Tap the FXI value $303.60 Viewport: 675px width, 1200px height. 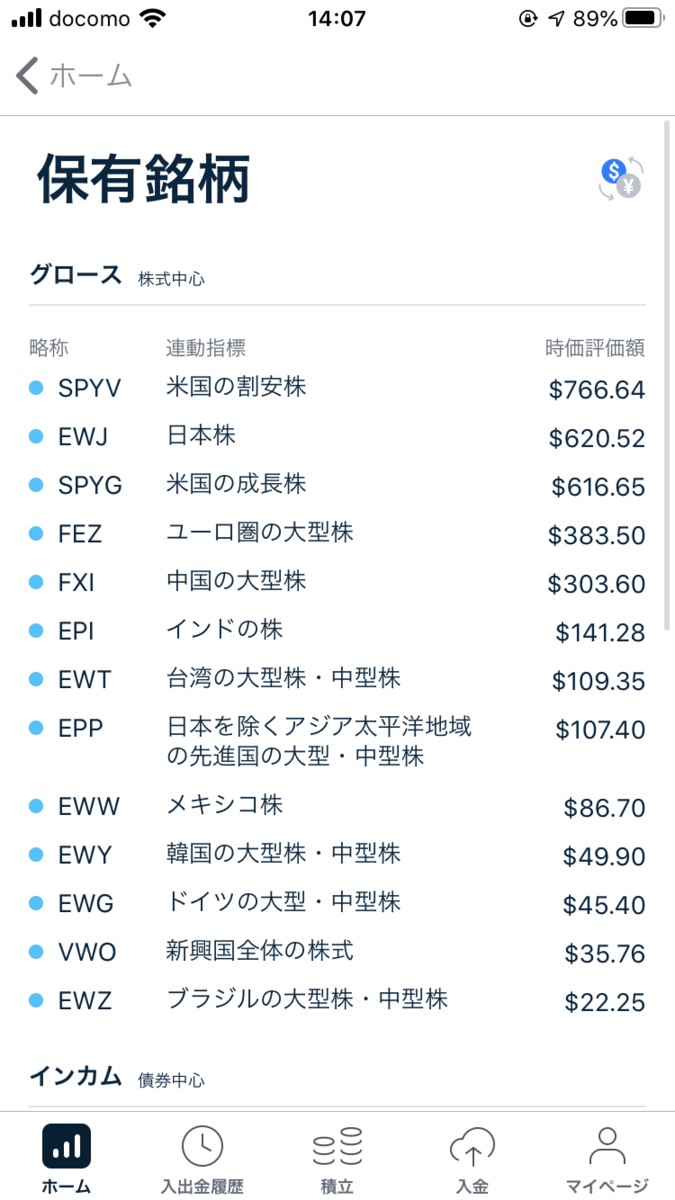[x=597, y=584]
